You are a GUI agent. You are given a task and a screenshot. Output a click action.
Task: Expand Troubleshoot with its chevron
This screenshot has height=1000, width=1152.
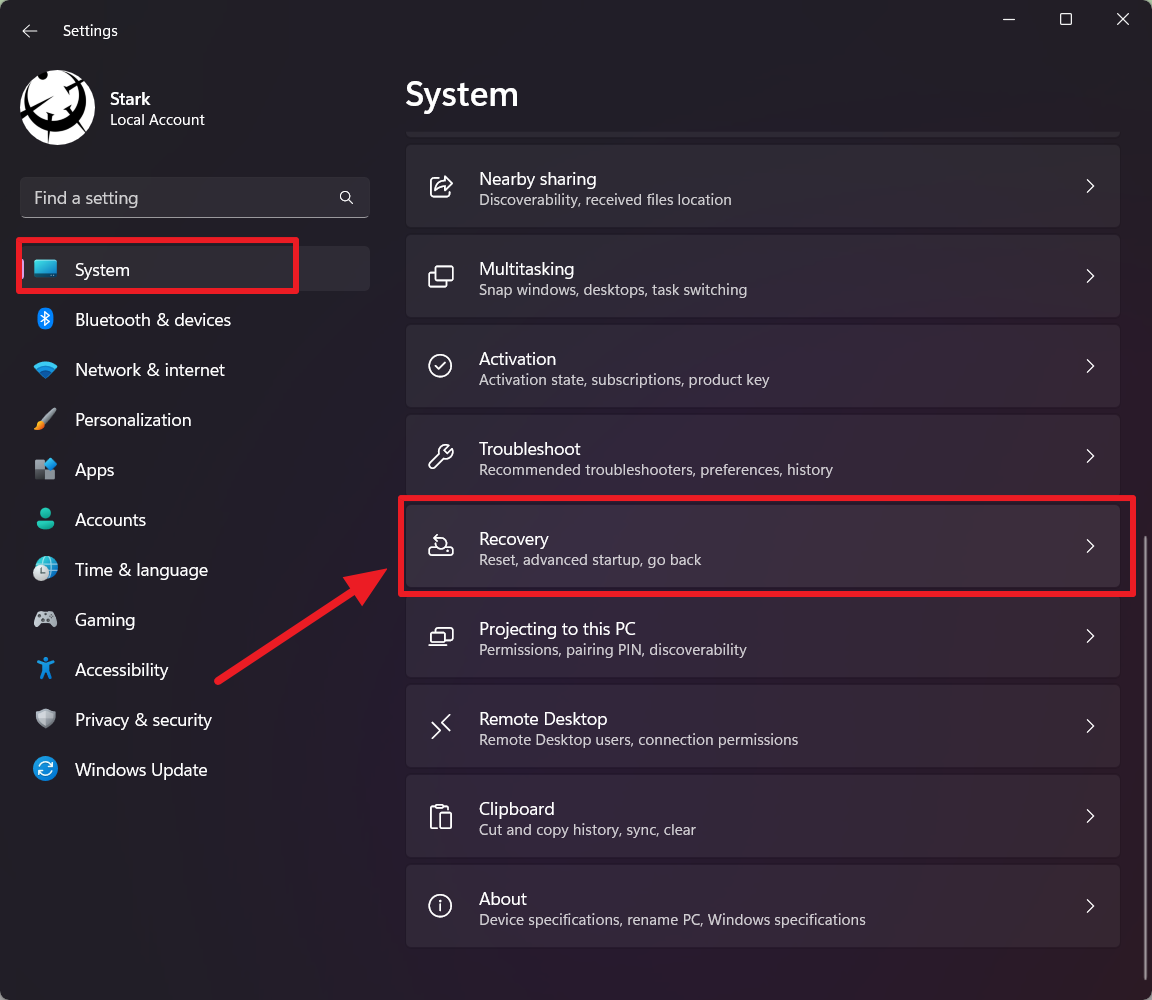[x=1090, y=456]
